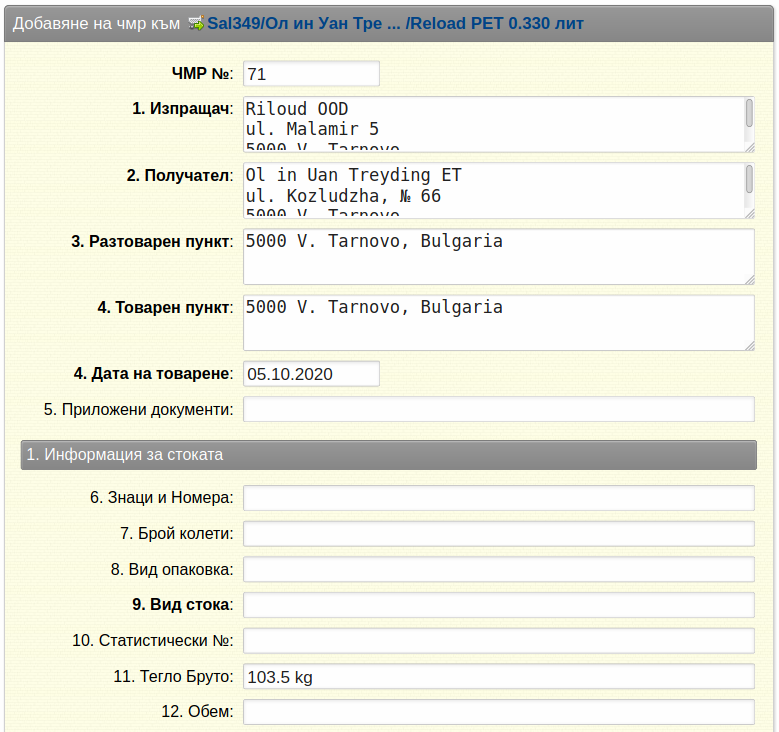This screenshot has width=779, height=732.
Task: Focus the Брой колети field
Action: click(499, 533)
